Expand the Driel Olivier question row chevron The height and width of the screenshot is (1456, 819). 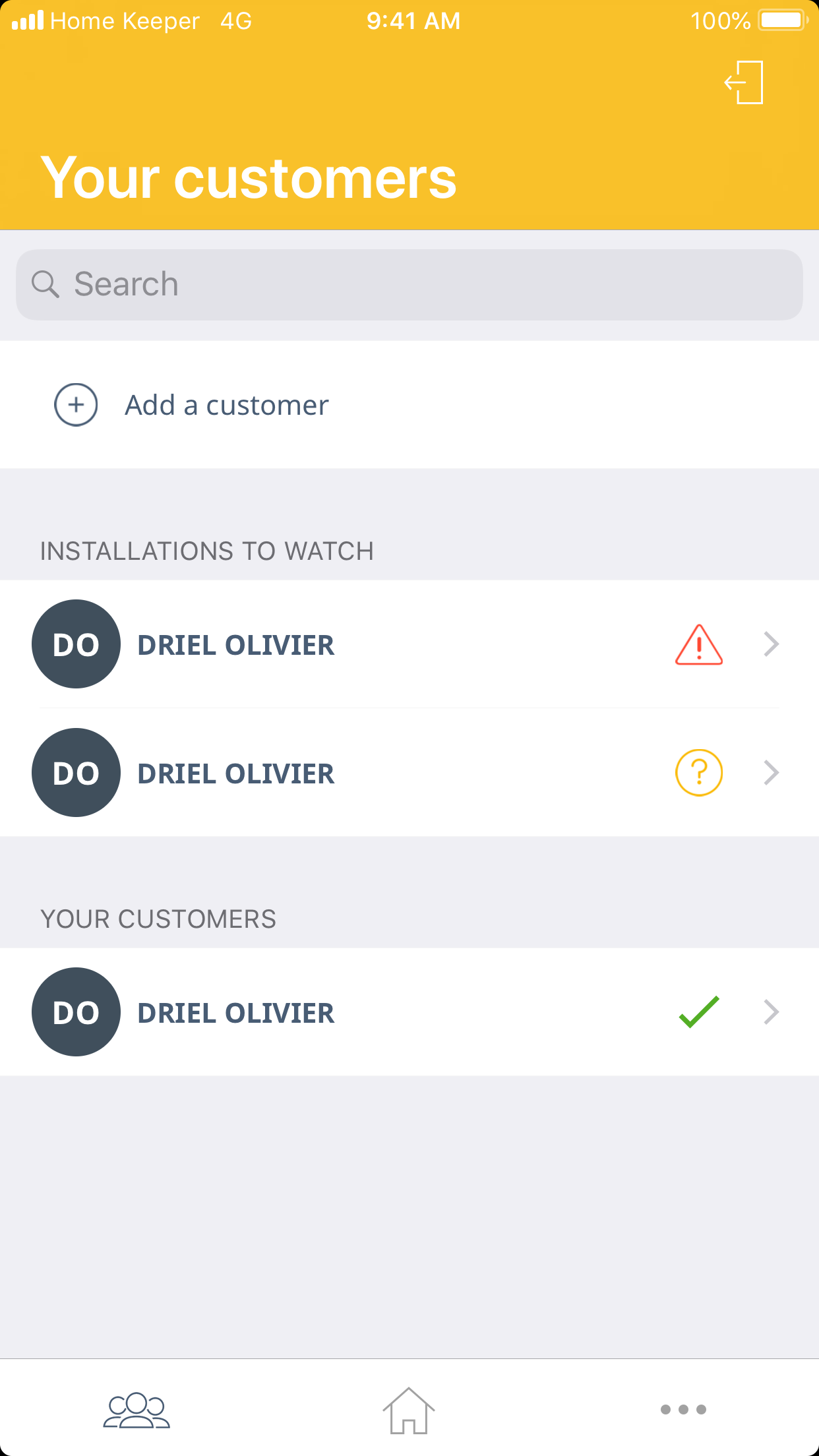pos(772,773)
